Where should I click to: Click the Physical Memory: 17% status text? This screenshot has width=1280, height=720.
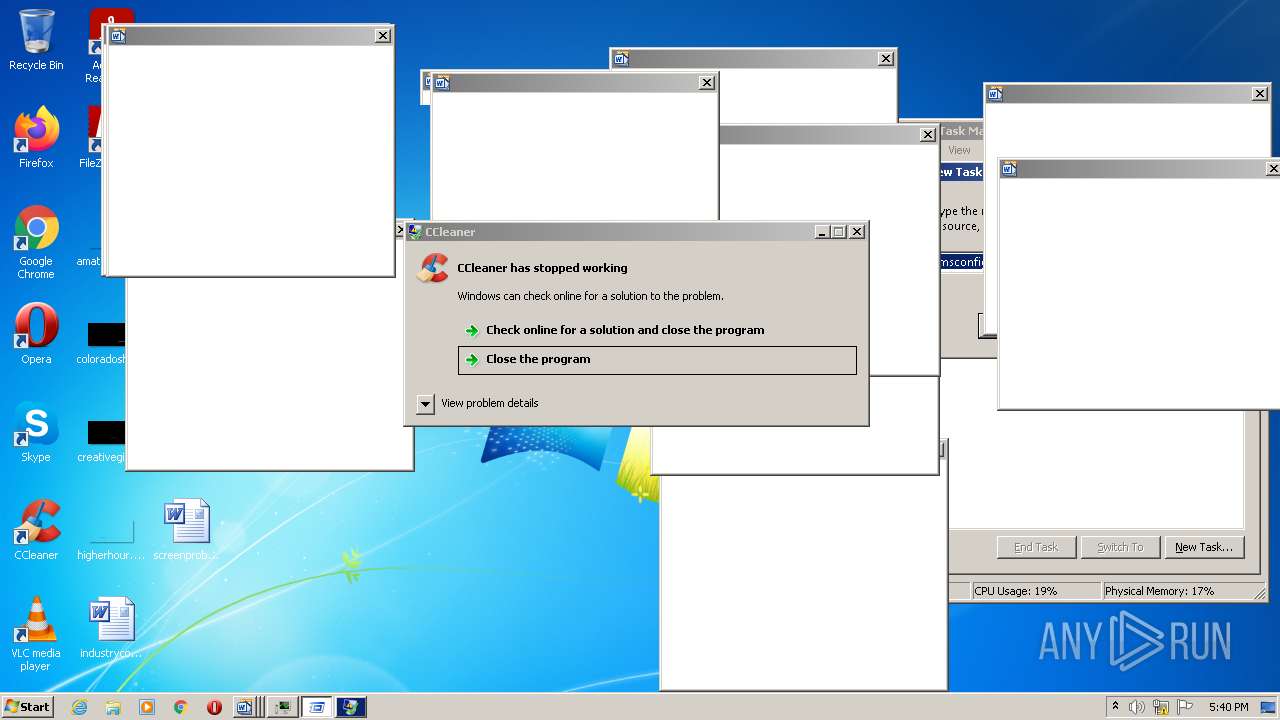1159,591
